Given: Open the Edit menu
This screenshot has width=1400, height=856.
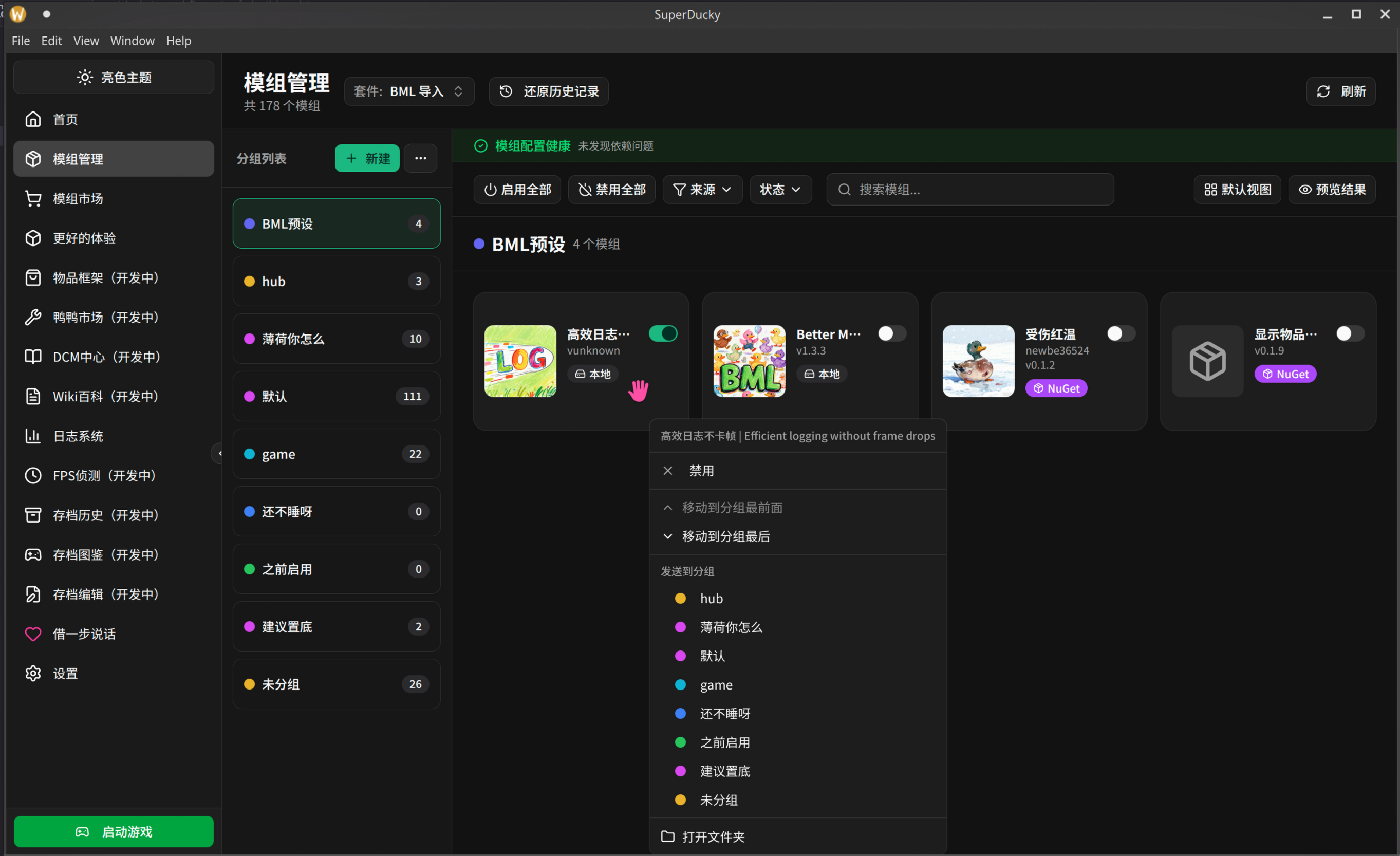Looking at the screenshot, I should 52,41.
